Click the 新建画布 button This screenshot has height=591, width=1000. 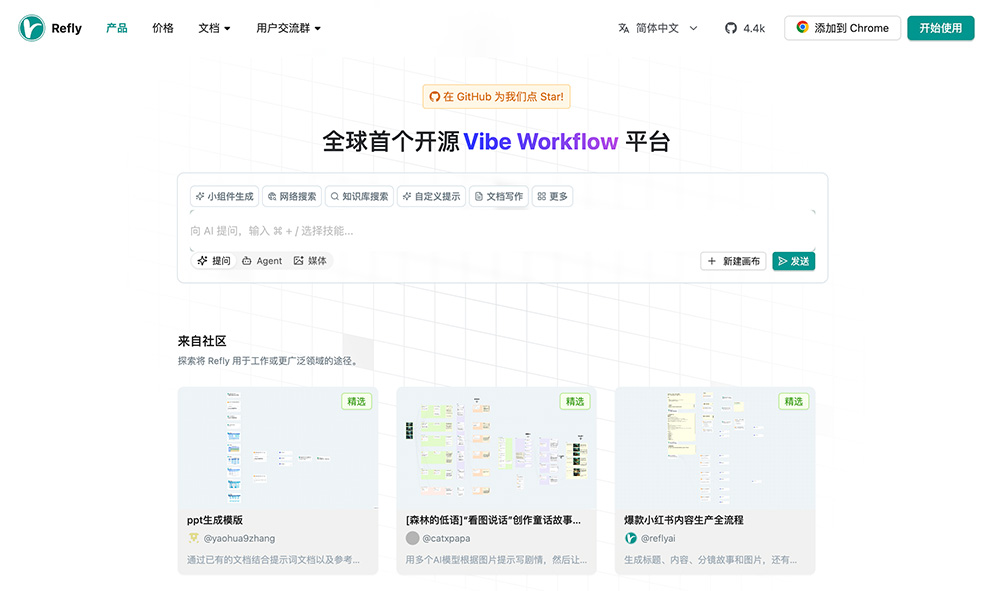[733, 261]
